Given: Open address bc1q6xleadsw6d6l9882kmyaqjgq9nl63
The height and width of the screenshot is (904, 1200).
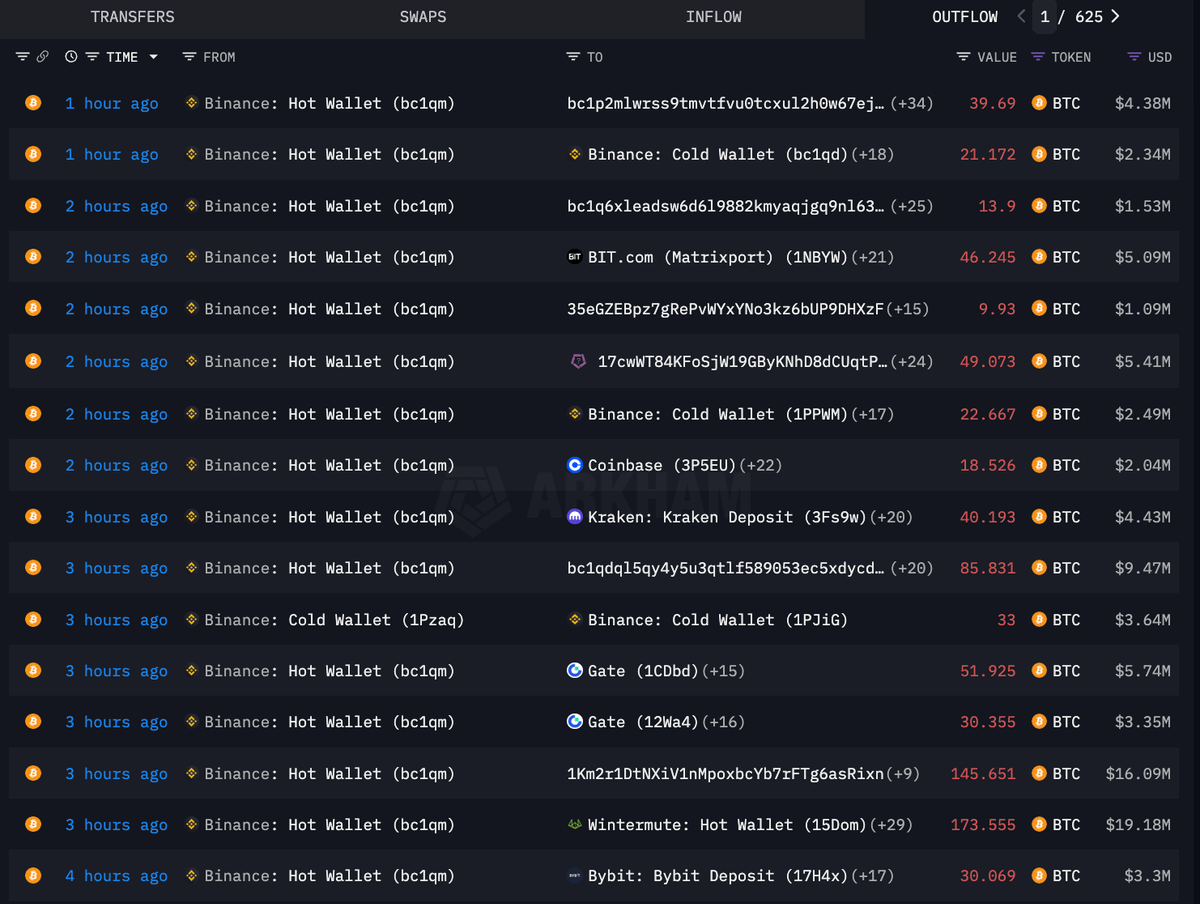Looking at the screenshot, I should [726, 206].
